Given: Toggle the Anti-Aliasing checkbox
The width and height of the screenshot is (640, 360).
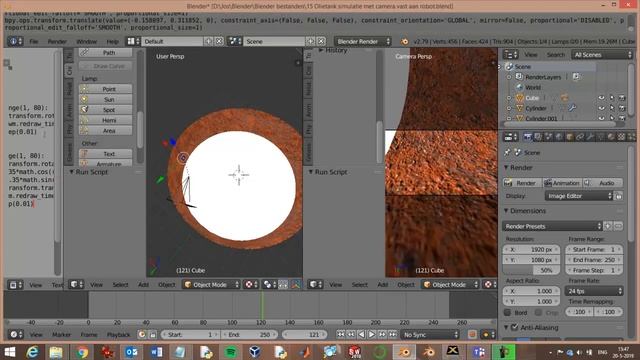Looking at the screenshot, I should [514, 327].
